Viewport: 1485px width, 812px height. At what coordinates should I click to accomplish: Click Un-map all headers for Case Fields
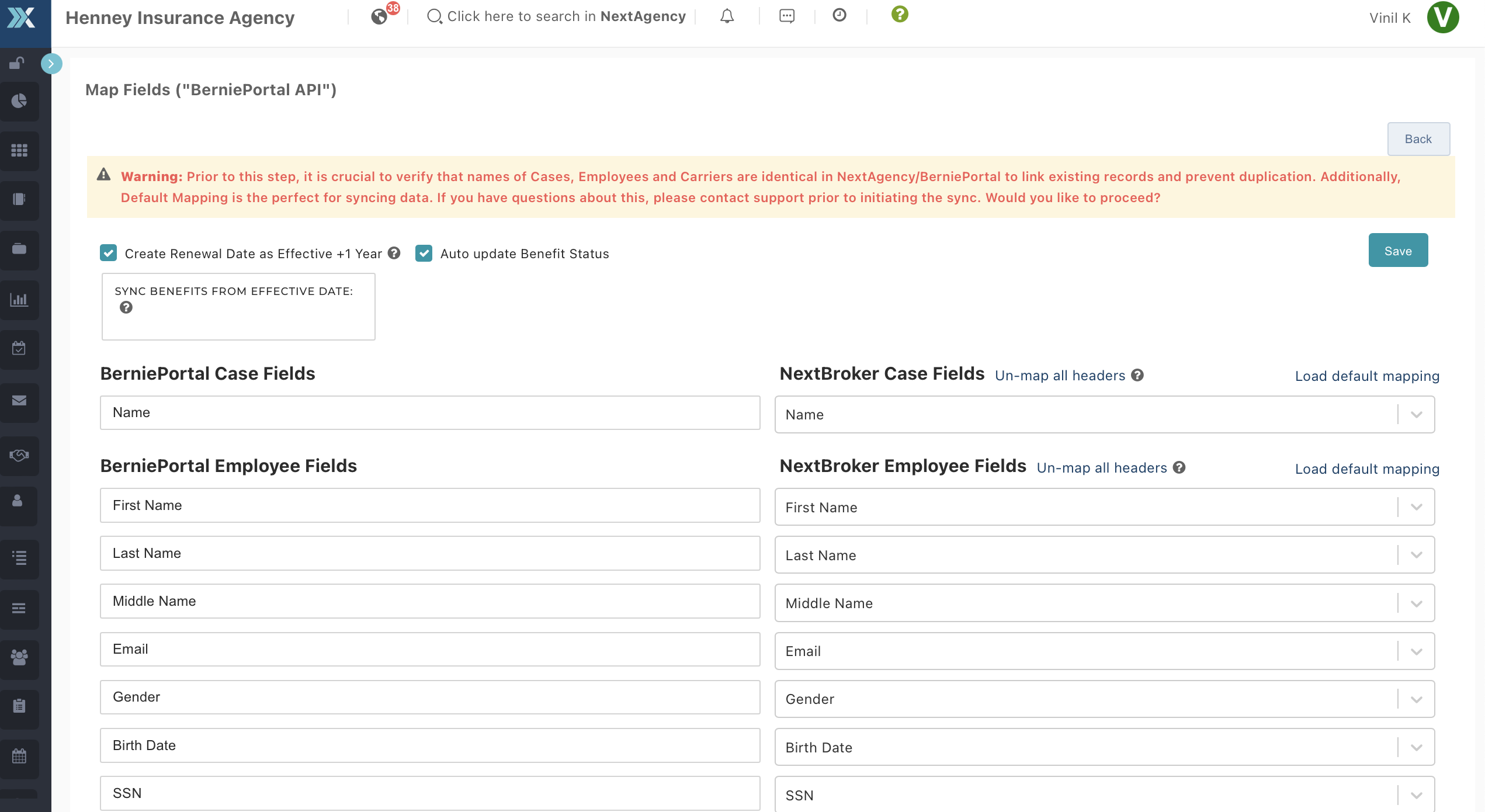pyautogui.click(x=1060, y=375)
